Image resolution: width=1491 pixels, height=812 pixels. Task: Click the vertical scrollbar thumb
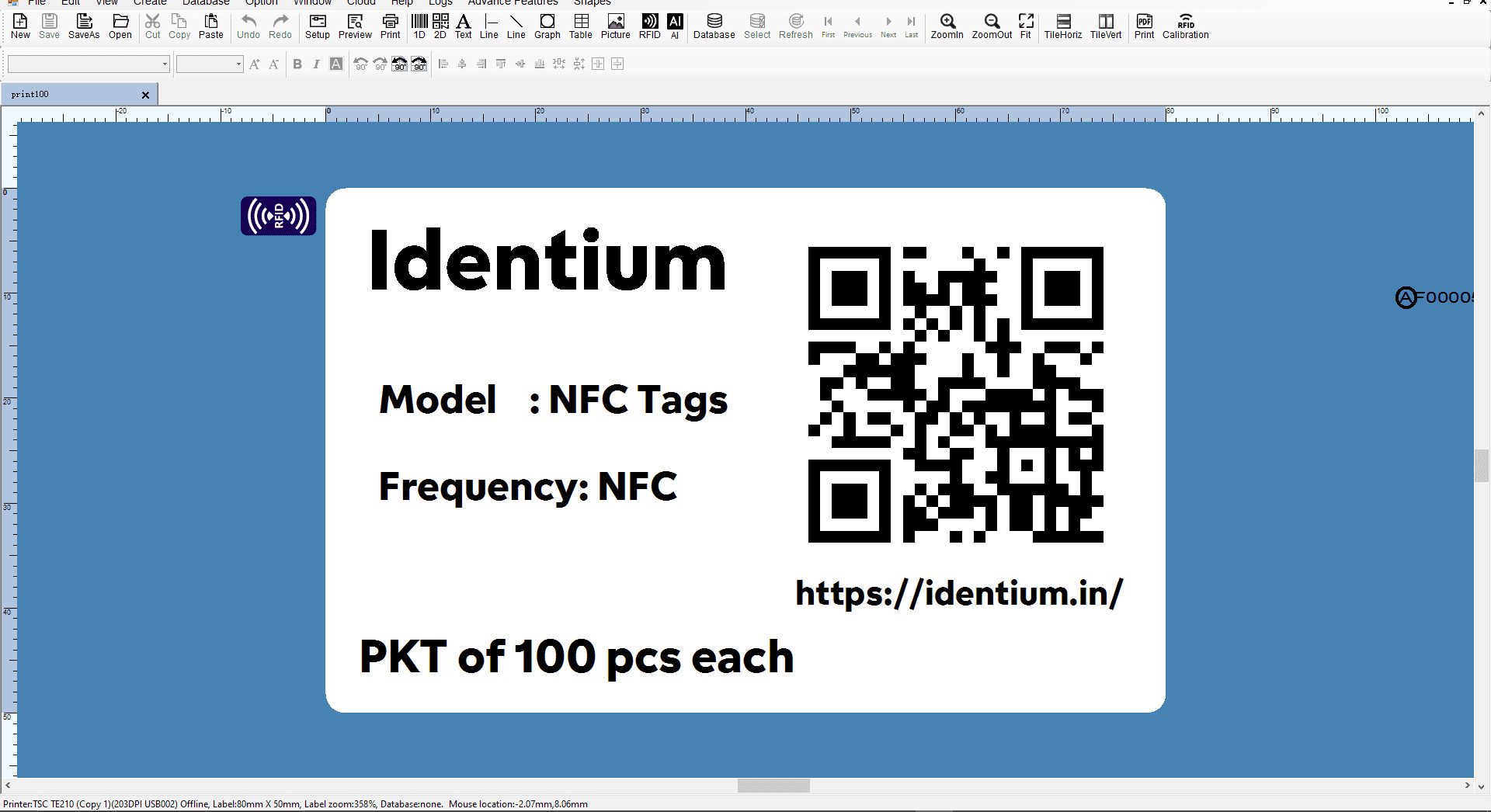pos(1482,466)
